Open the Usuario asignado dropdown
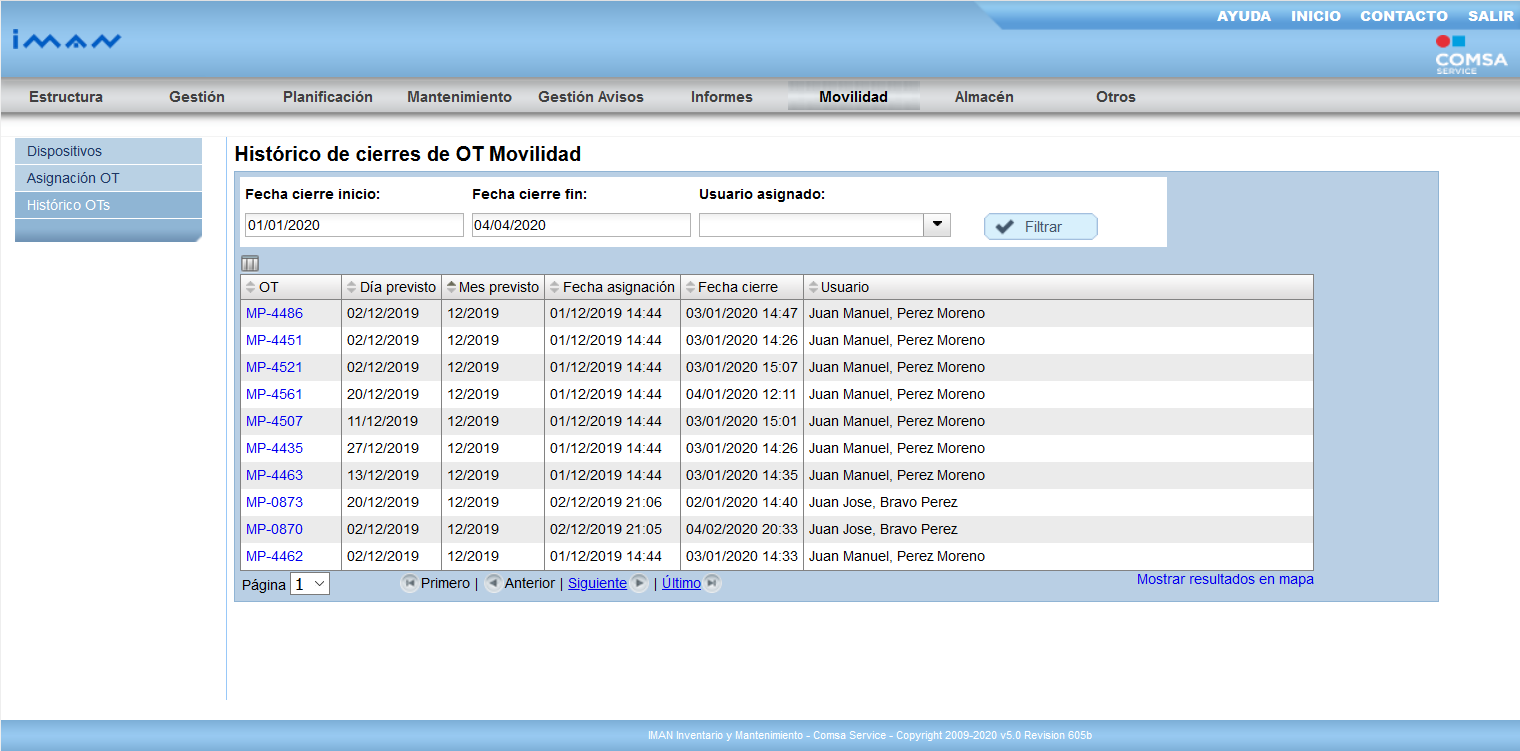This screenshot has height=751, width=1520. tap(936, 225)
